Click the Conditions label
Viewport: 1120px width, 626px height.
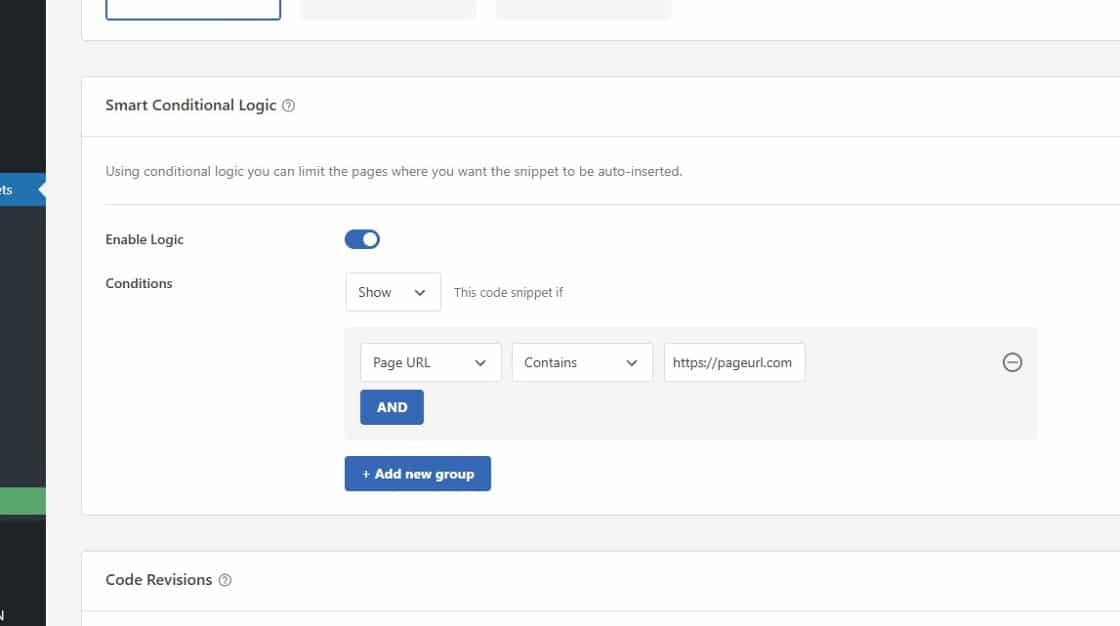pos(139,284)
